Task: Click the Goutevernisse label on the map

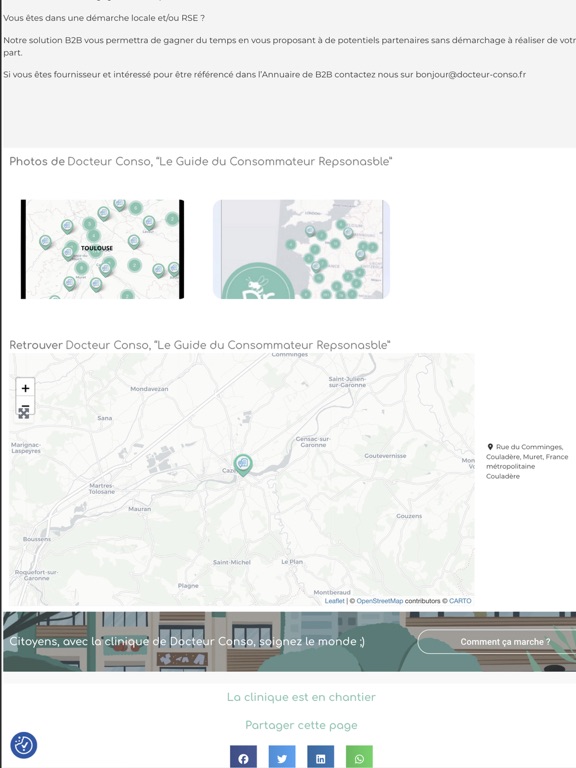Action: pos(385,456)
